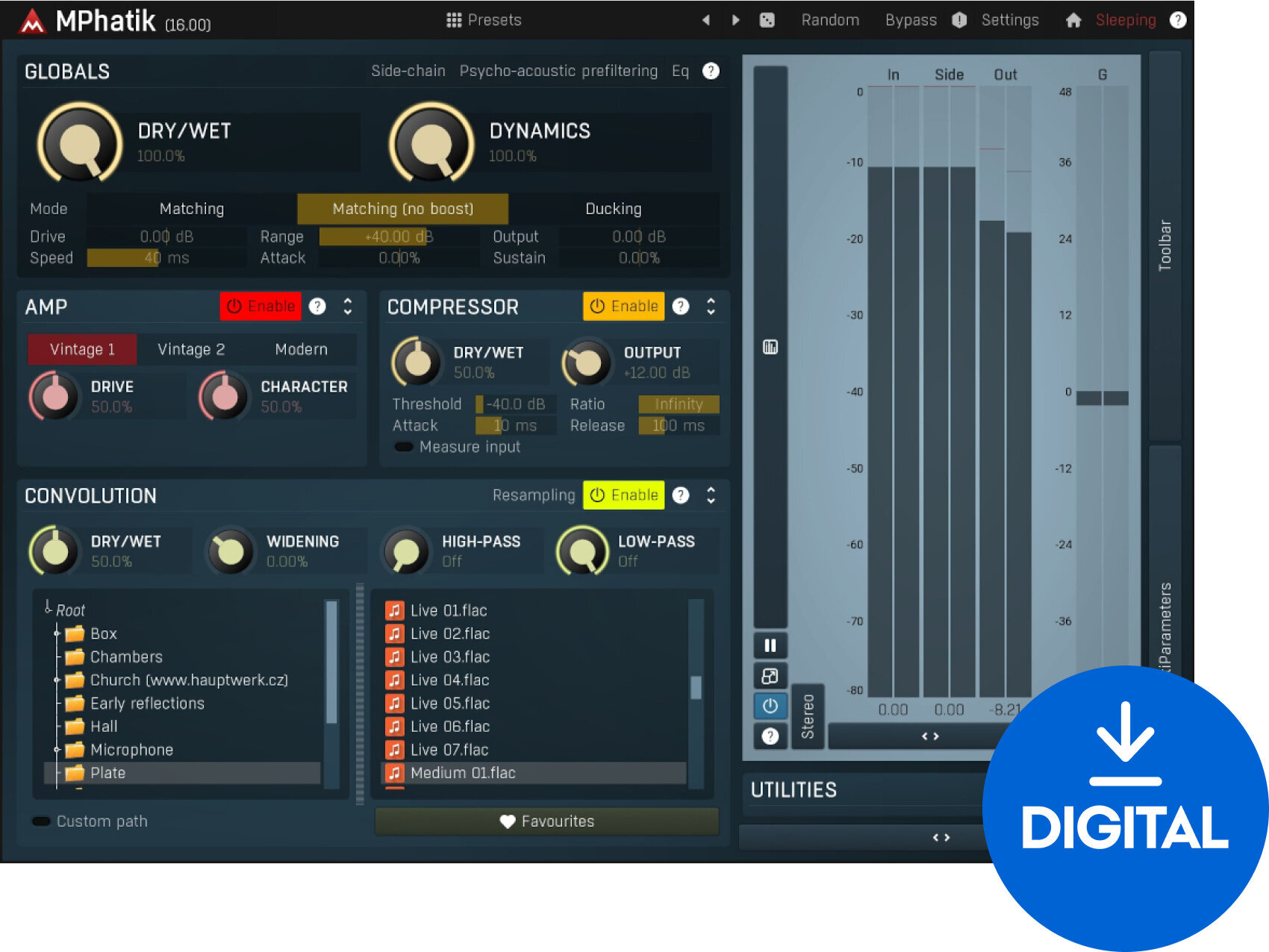Toggle the Custom path switch
Viewport: 1269px width, 952px height.
coord(41,821)
